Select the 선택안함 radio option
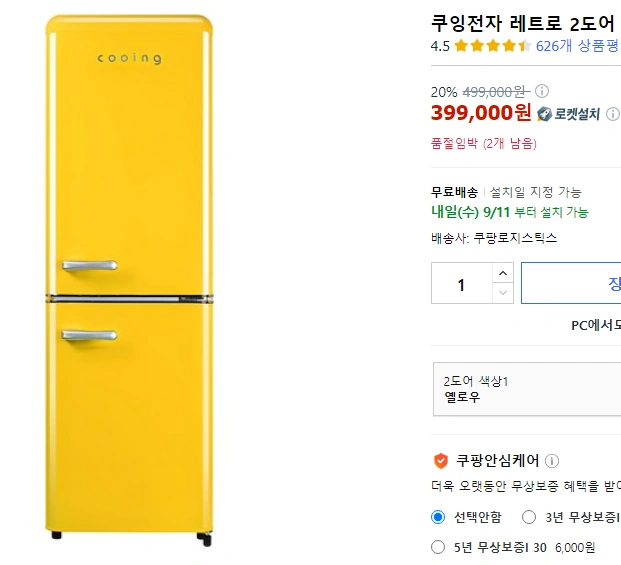Image resolution: width=621 pixels, height=565 pixels. (x=438, y=517)
